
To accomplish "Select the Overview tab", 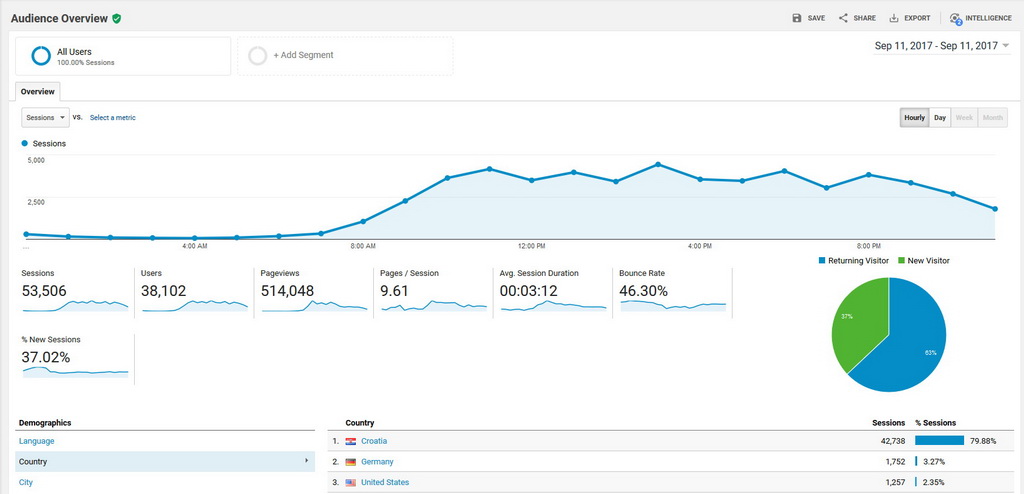I will pos(38,92).
